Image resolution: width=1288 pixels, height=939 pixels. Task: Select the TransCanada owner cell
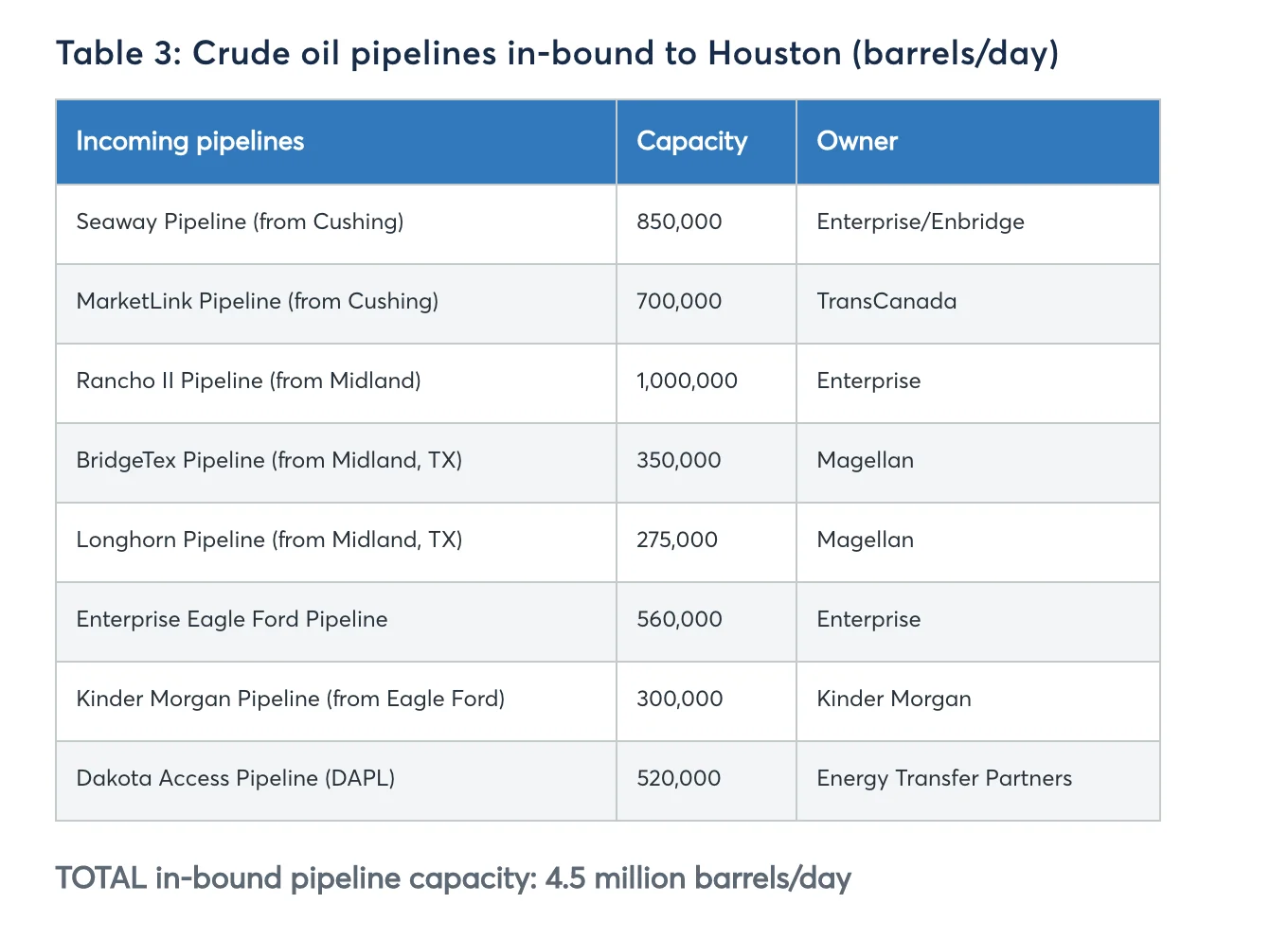tap(886, 302)
